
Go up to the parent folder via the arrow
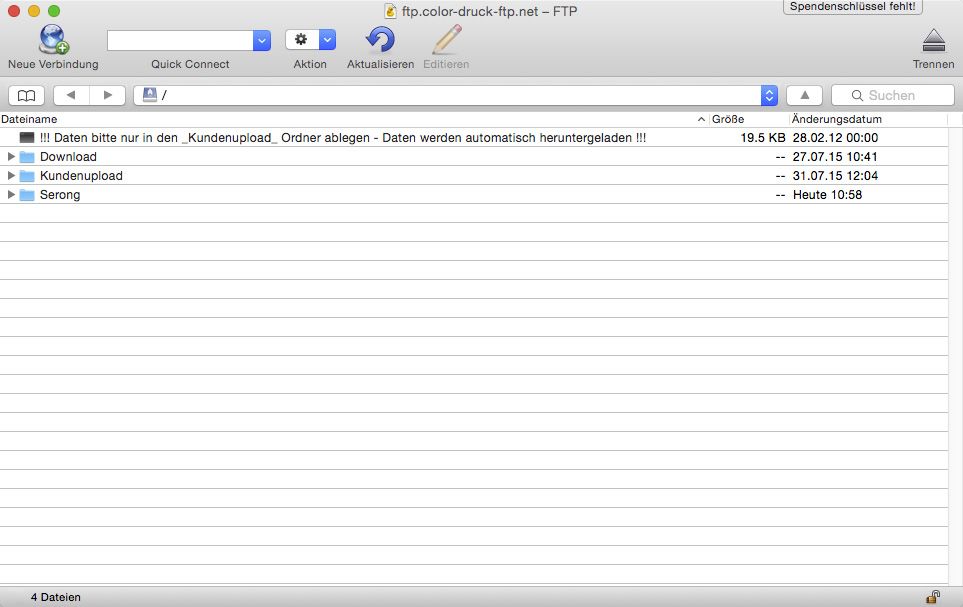(x=805, y=95)
